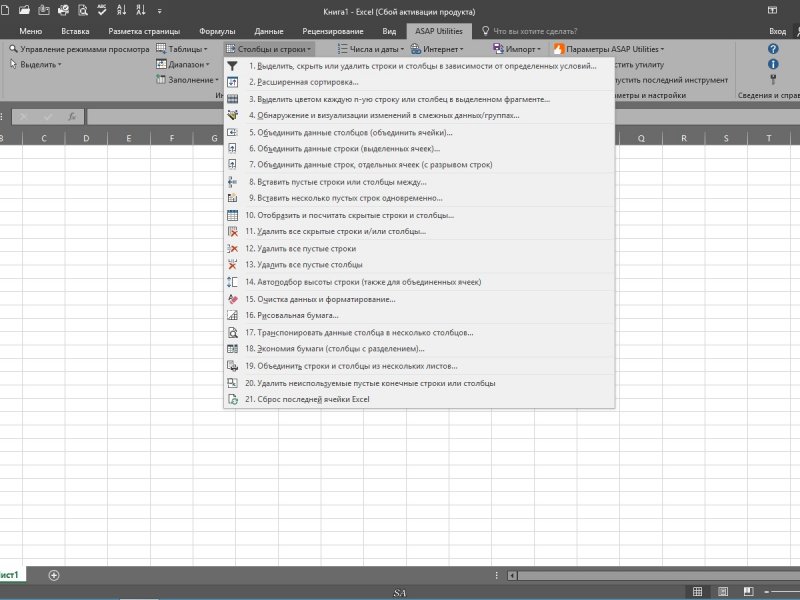This screenshot has height=600, width=800.
Task: Expand the Импорт dropdown
Action: [517, 49]
